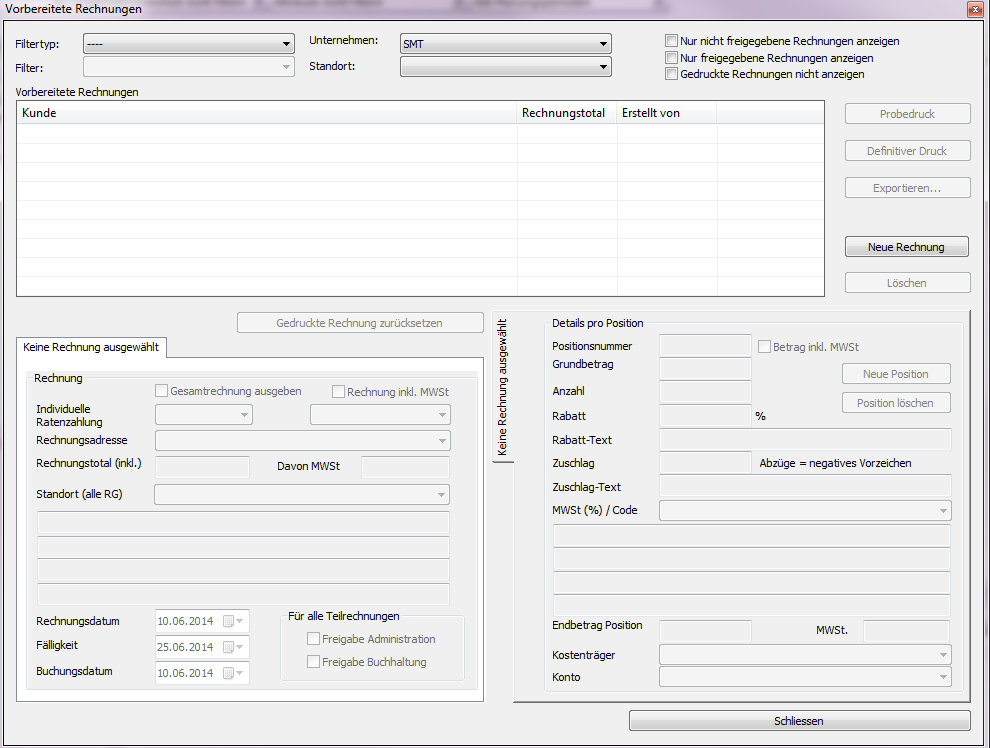Open the Unternehmen dropdown showing SMT
990x748 pixels.
pyautogui.click(x=603, y=44)
